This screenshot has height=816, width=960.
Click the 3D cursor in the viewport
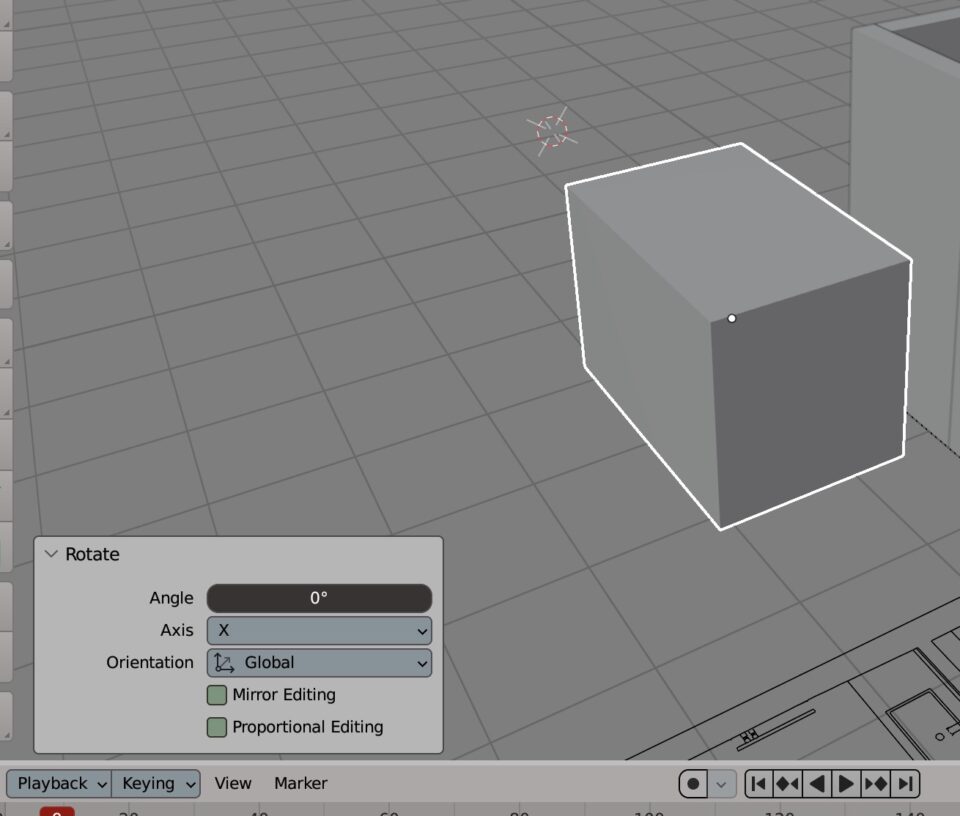click(x=551, y=131)
